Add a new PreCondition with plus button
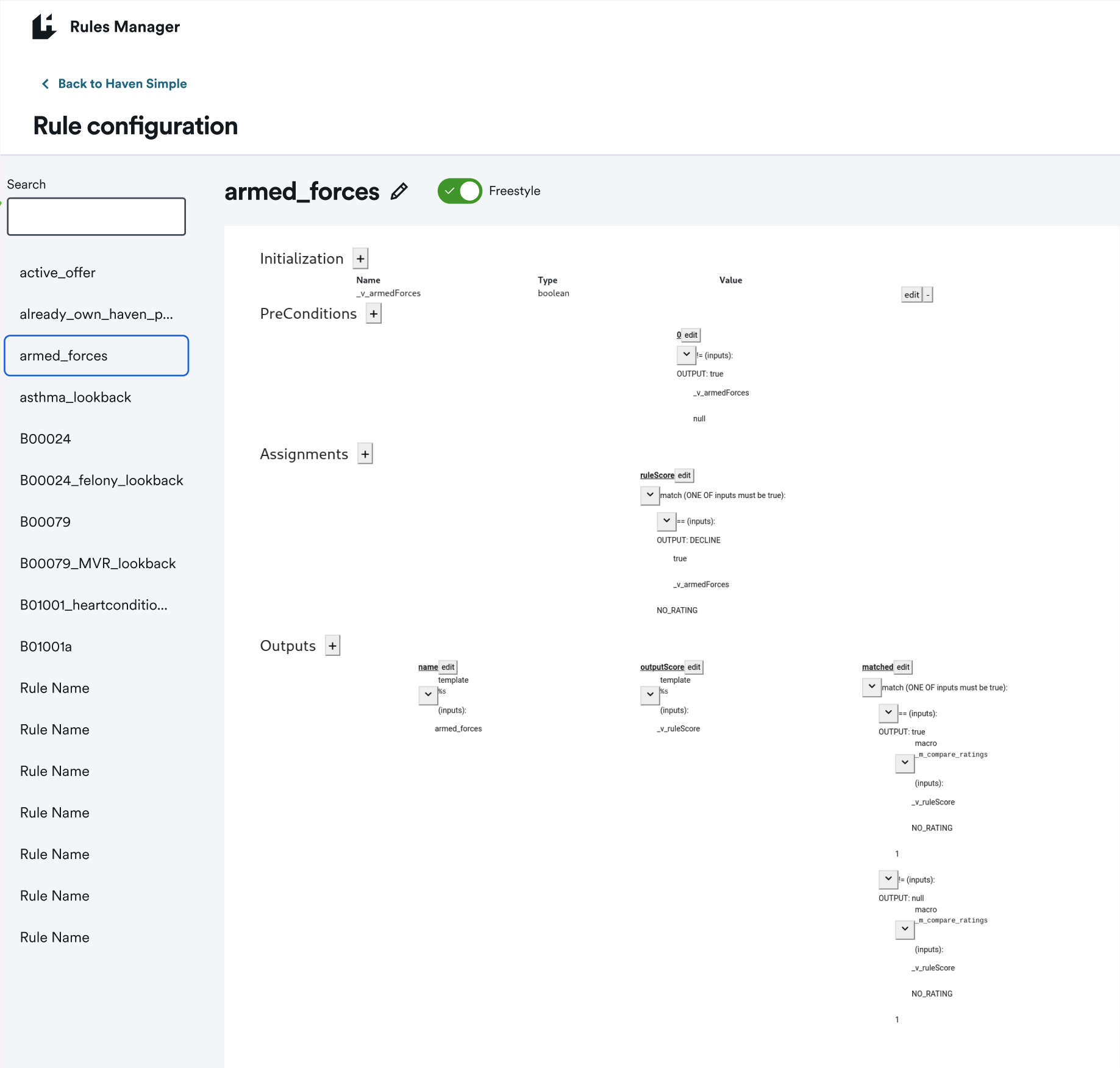1120x1068 pixels. (373, 314)
